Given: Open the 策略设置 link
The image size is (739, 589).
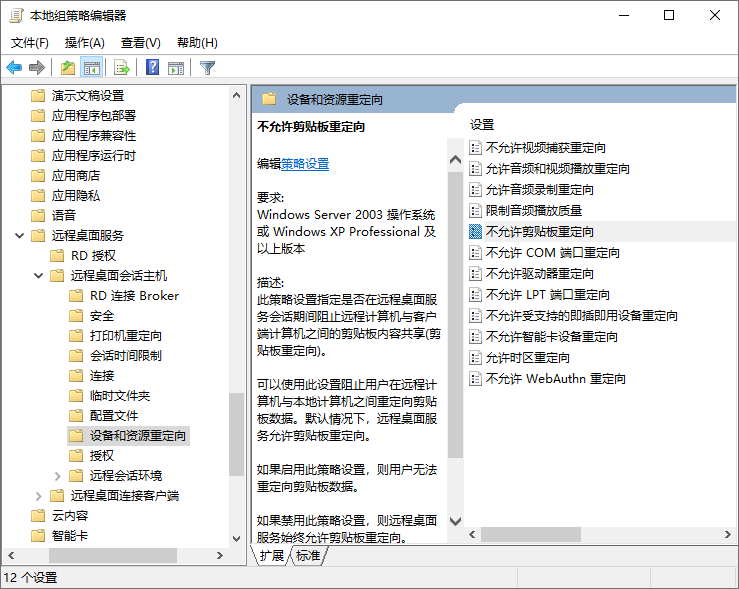Looking at the screenshot, I should pyautogui.click(x=305, y=164).
